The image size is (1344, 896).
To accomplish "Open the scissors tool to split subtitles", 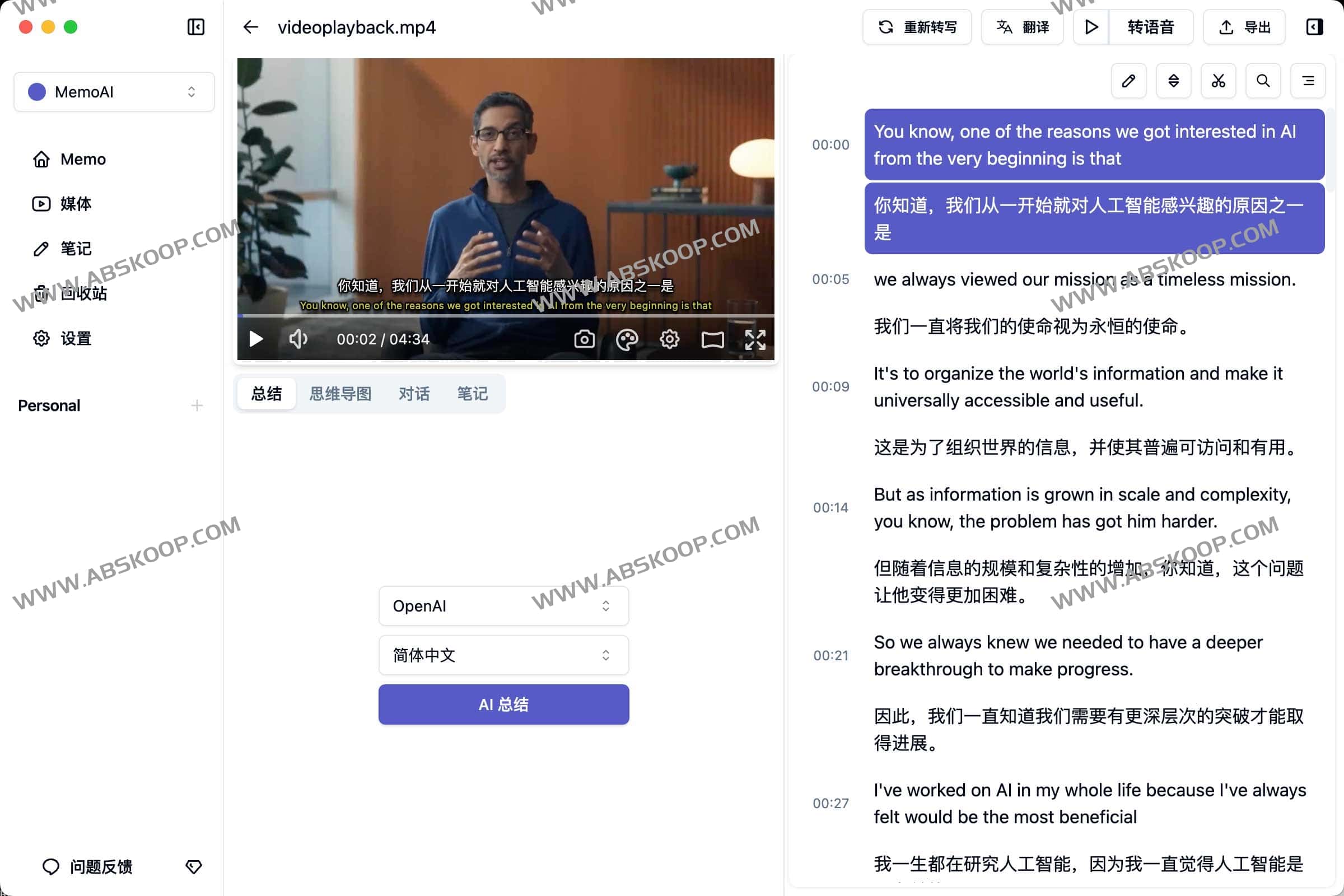I will (x=1219, y=81).
